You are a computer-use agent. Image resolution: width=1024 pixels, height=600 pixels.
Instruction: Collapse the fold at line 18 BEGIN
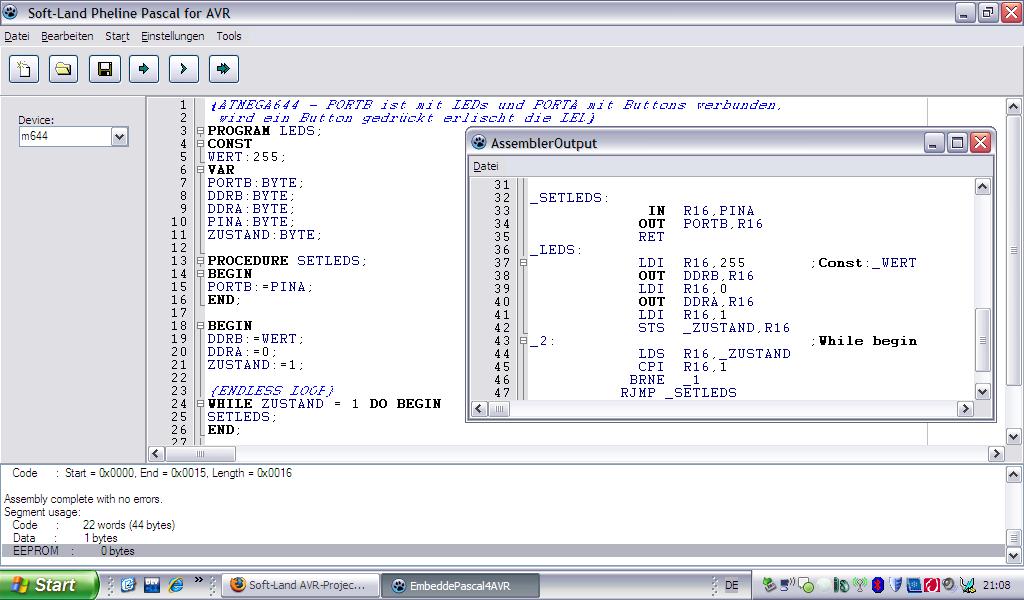(x=200, y=326)
